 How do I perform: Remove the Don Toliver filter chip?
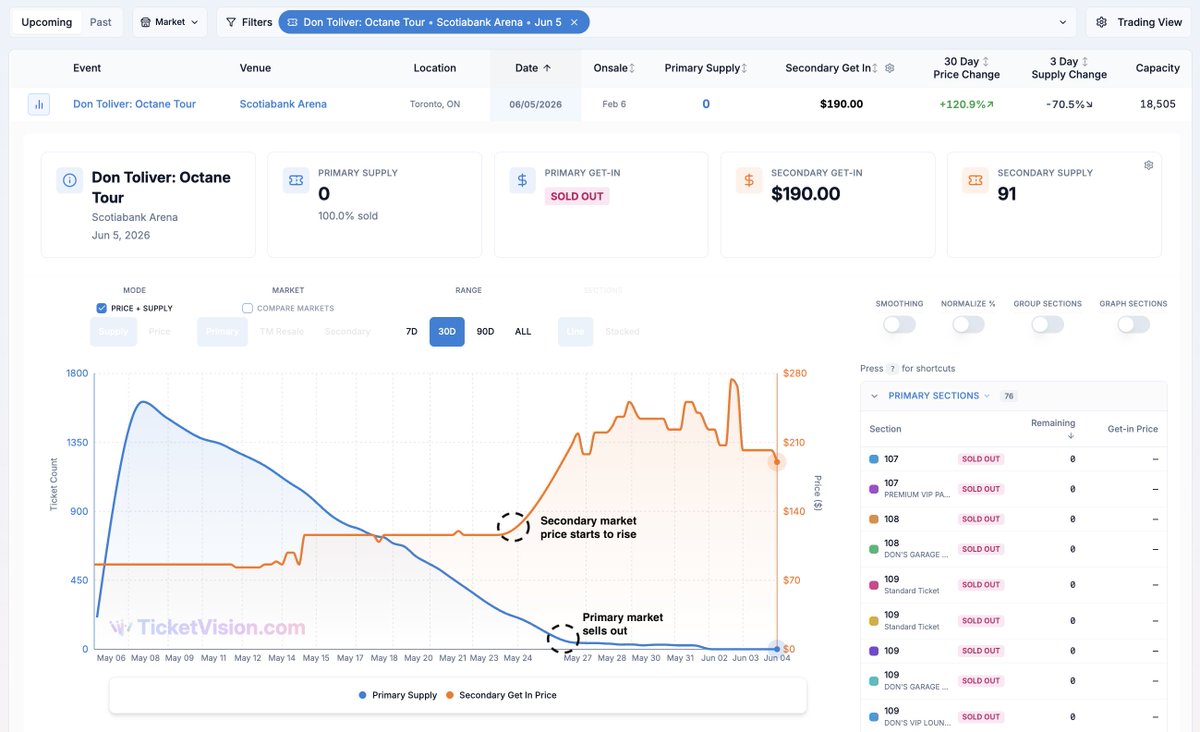tap(574, 22)
